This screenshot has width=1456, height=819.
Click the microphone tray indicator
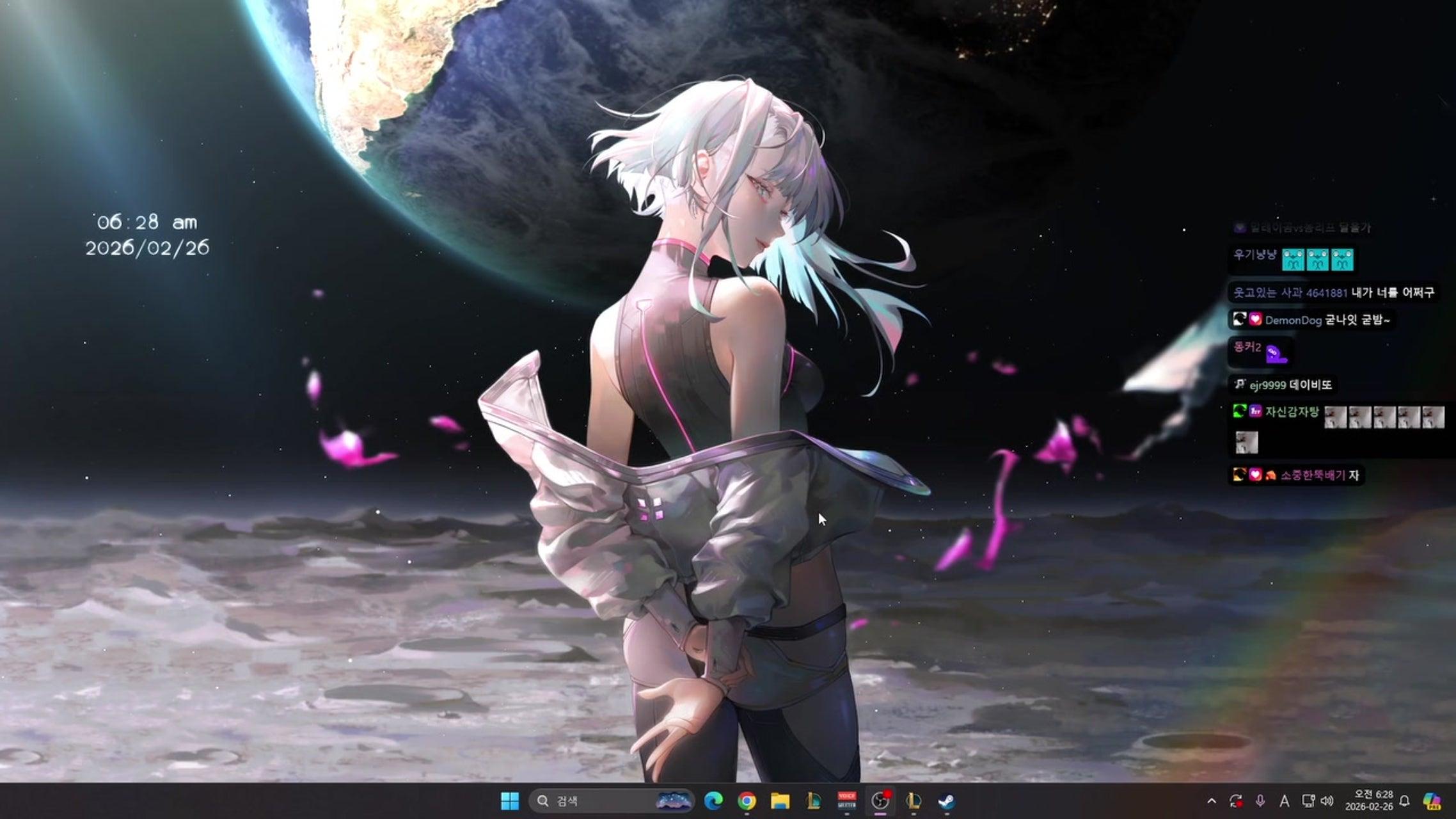[x=1260, y=800]
